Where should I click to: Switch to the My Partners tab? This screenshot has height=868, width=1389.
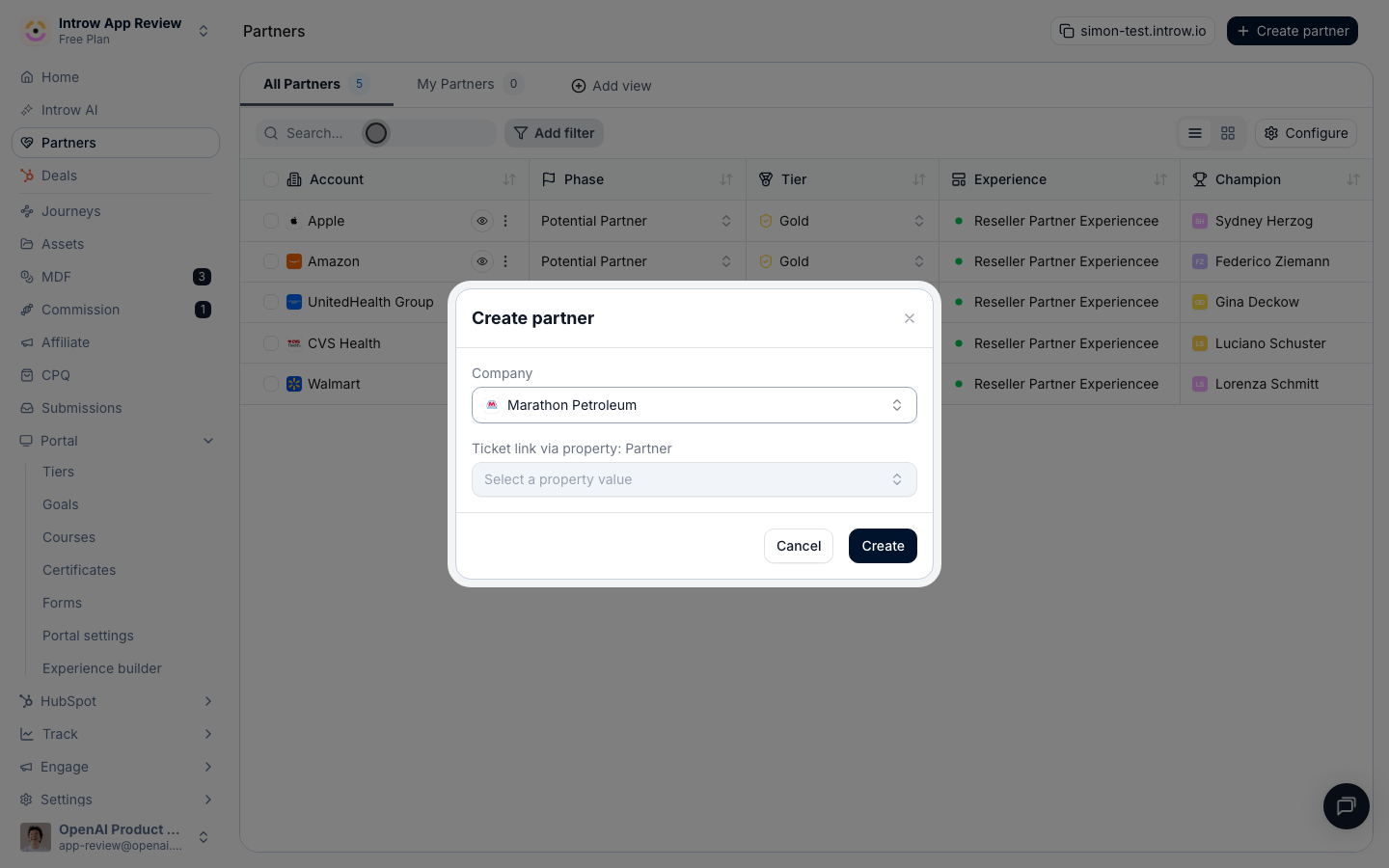point(469,84)
